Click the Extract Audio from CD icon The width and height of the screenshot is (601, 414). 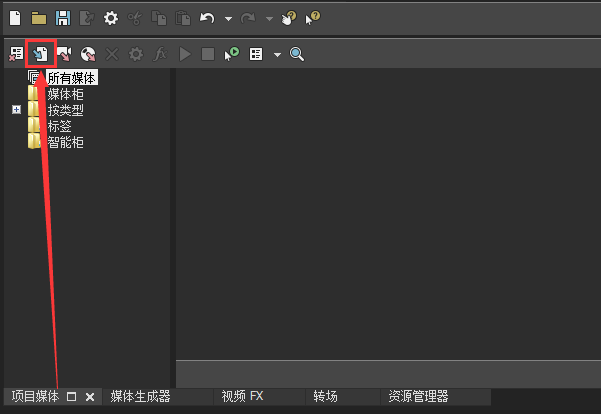88,54
